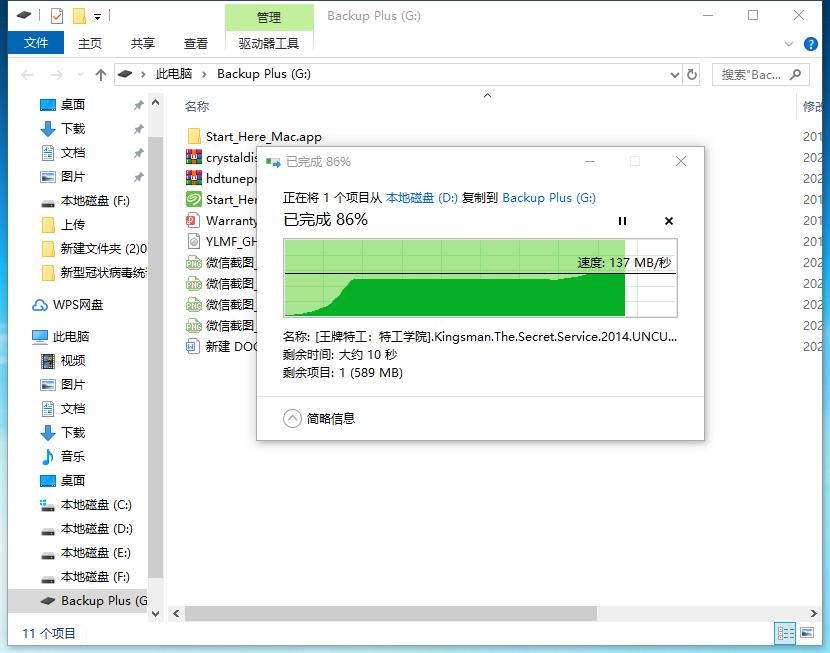830x653 pixels.
Task: Switch to the 查看 ribbon tab
Action: [196, 43]
